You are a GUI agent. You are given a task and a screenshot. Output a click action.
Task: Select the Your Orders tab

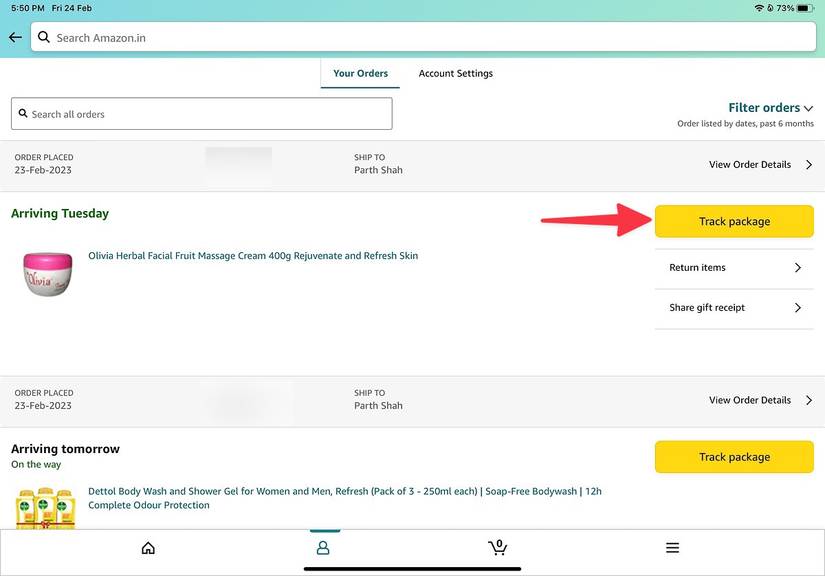tap(360, 73)
